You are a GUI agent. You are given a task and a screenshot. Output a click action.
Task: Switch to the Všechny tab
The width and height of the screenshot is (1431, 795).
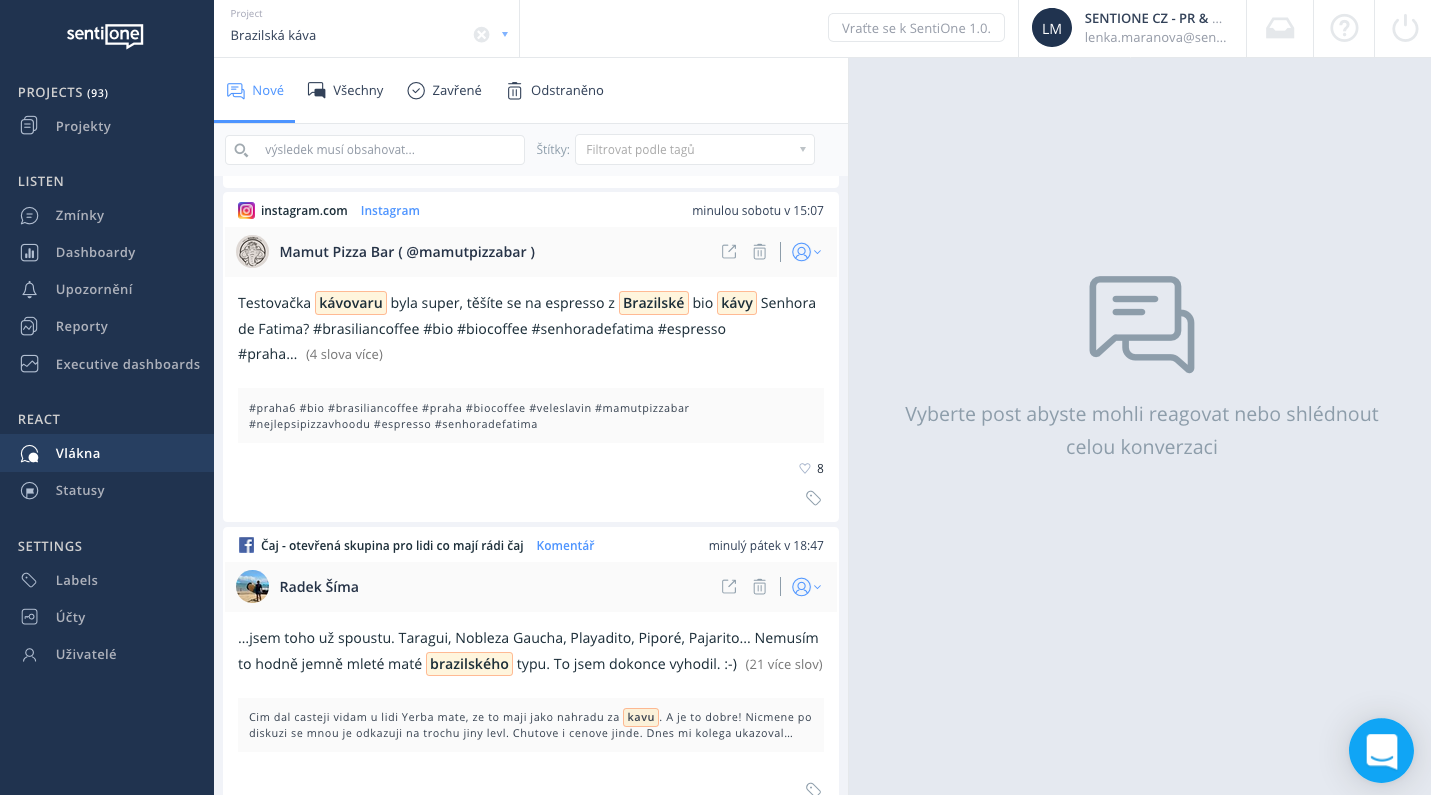click(346, 91)
